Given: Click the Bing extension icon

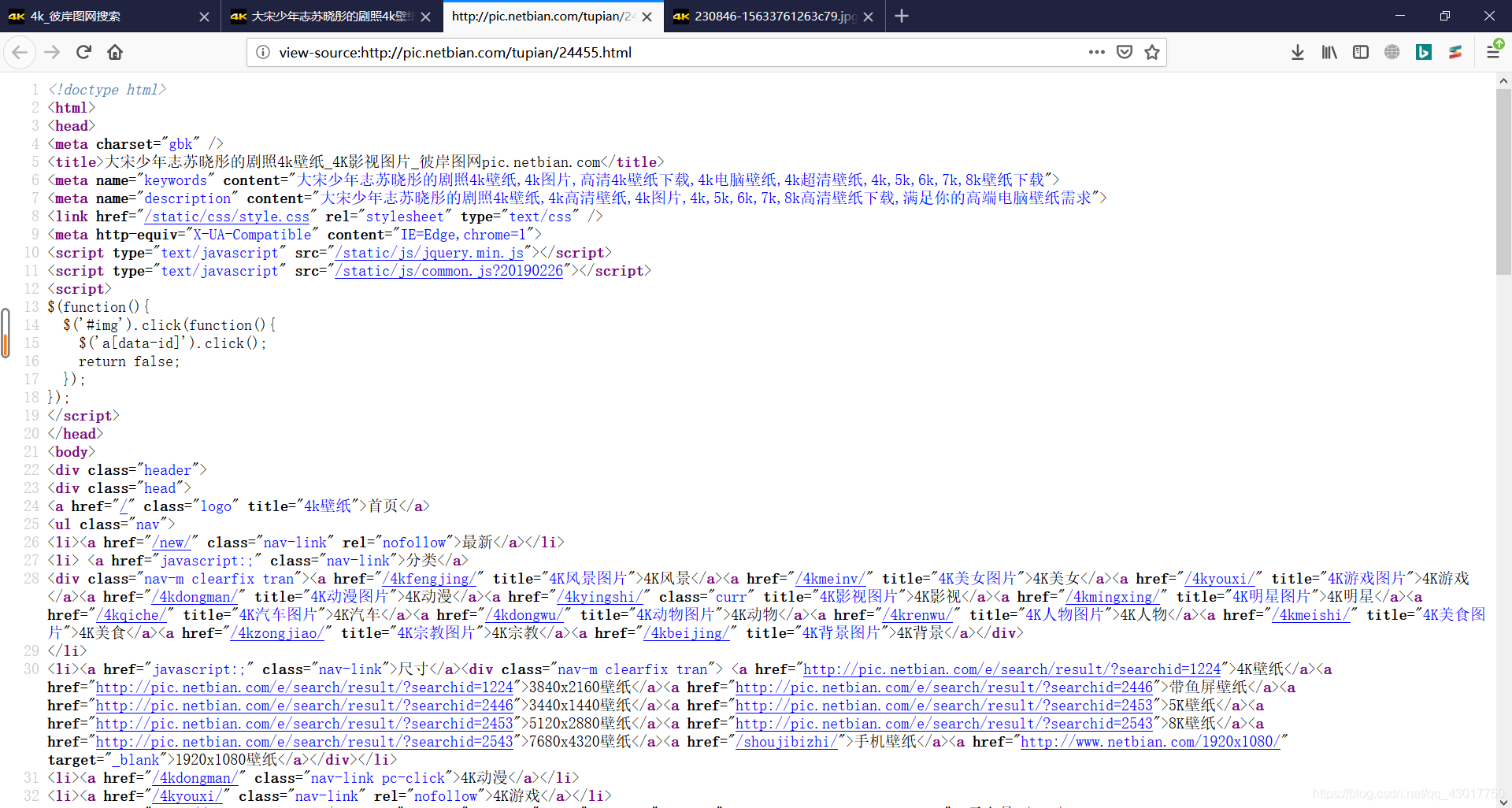Looking at the screenshot, I should 1424,52.
